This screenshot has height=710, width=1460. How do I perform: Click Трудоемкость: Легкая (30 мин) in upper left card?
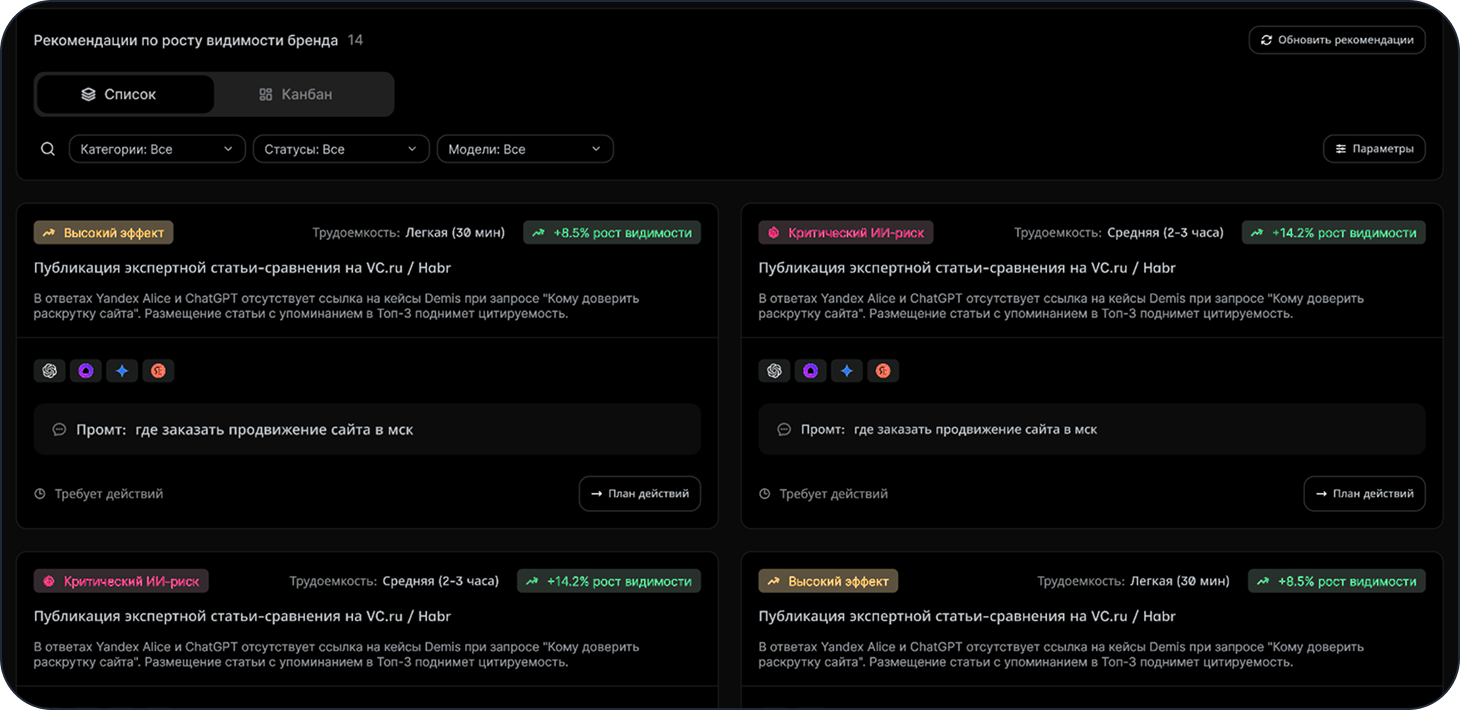pos(409,233)
